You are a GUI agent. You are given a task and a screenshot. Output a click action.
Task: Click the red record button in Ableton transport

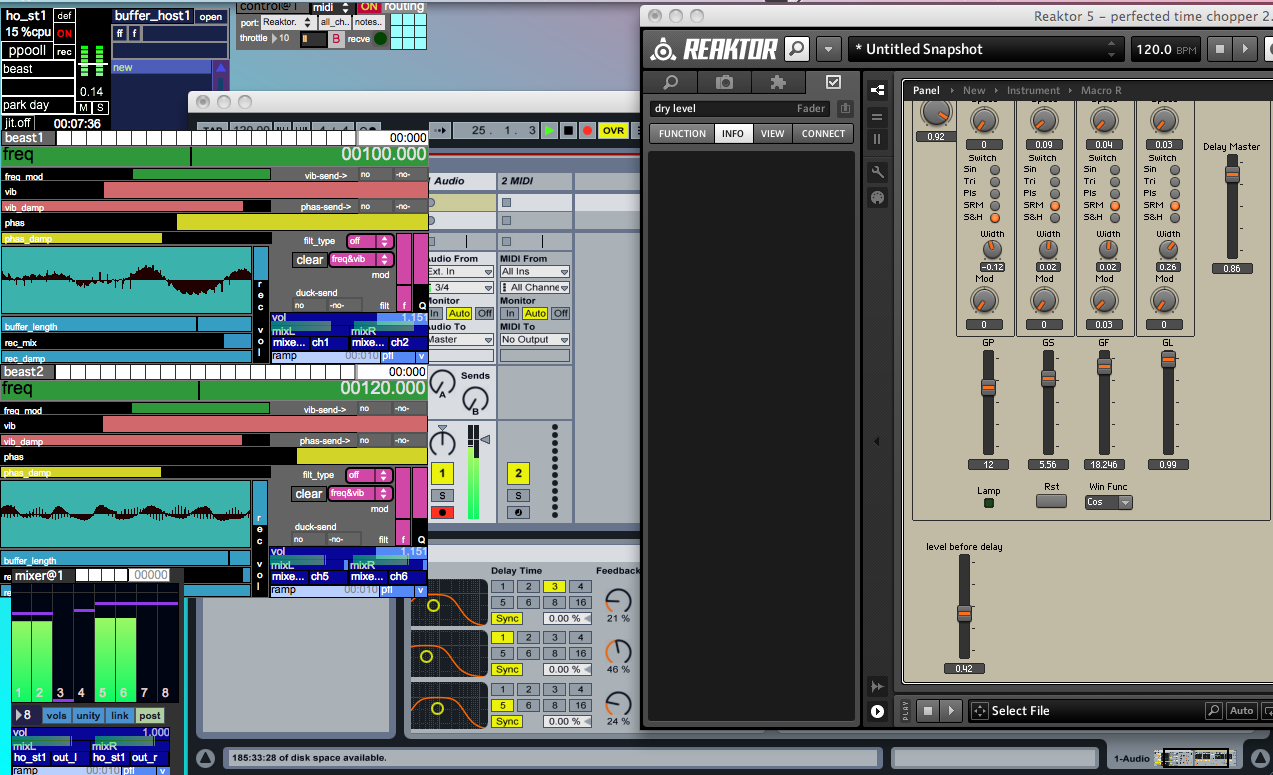click(x=587, y=131)
